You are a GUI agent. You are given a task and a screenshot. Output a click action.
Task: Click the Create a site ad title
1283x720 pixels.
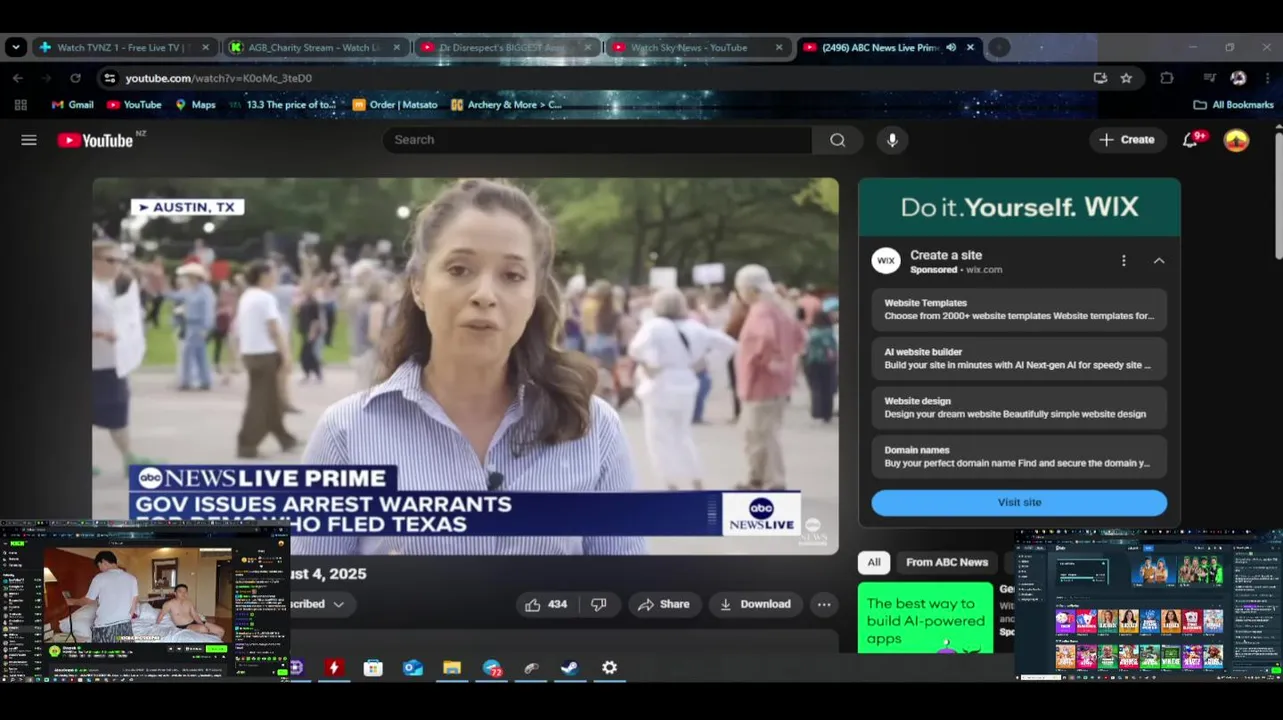tap(946, 255)
